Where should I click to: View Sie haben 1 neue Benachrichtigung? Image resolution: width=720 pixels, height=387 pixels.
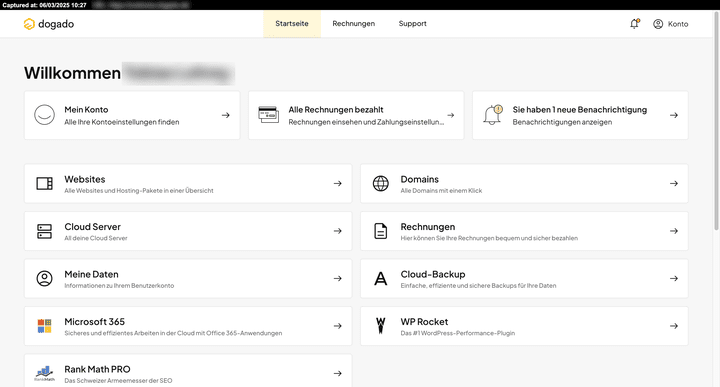tap(579, 110)
